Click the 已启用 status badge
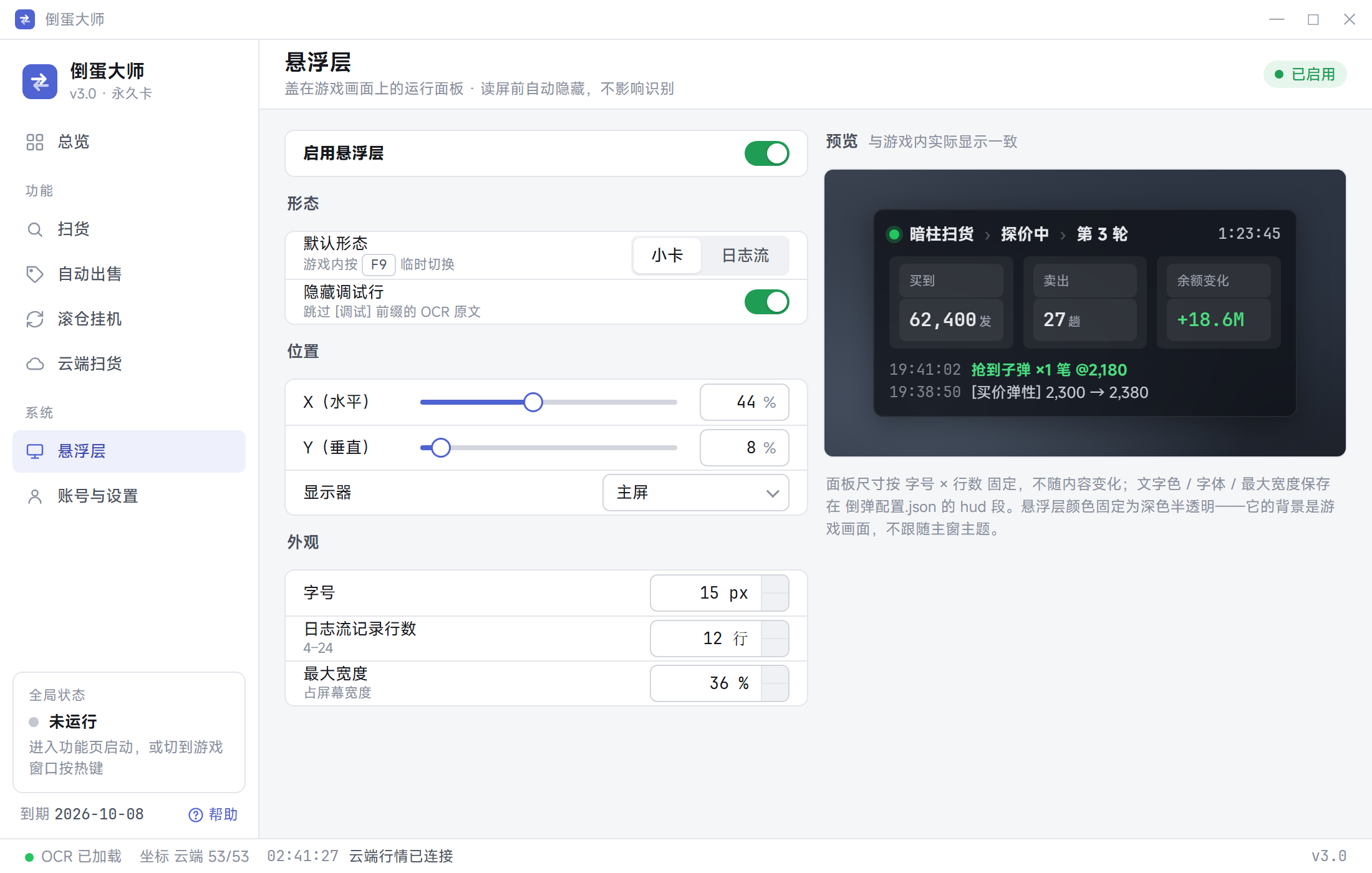 pyautogui.click(x=1305, y=74)
